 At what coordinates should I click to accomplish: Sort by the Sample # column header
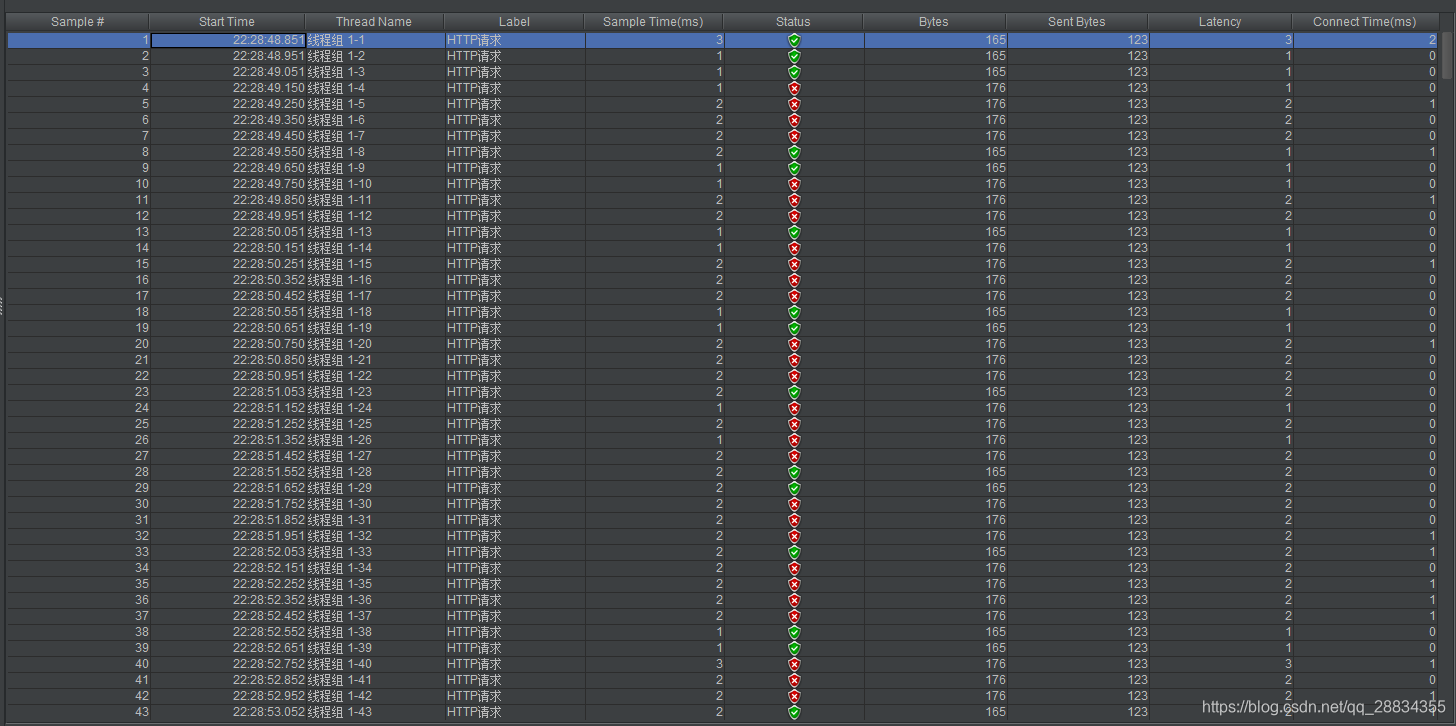[x=78, y=22]
